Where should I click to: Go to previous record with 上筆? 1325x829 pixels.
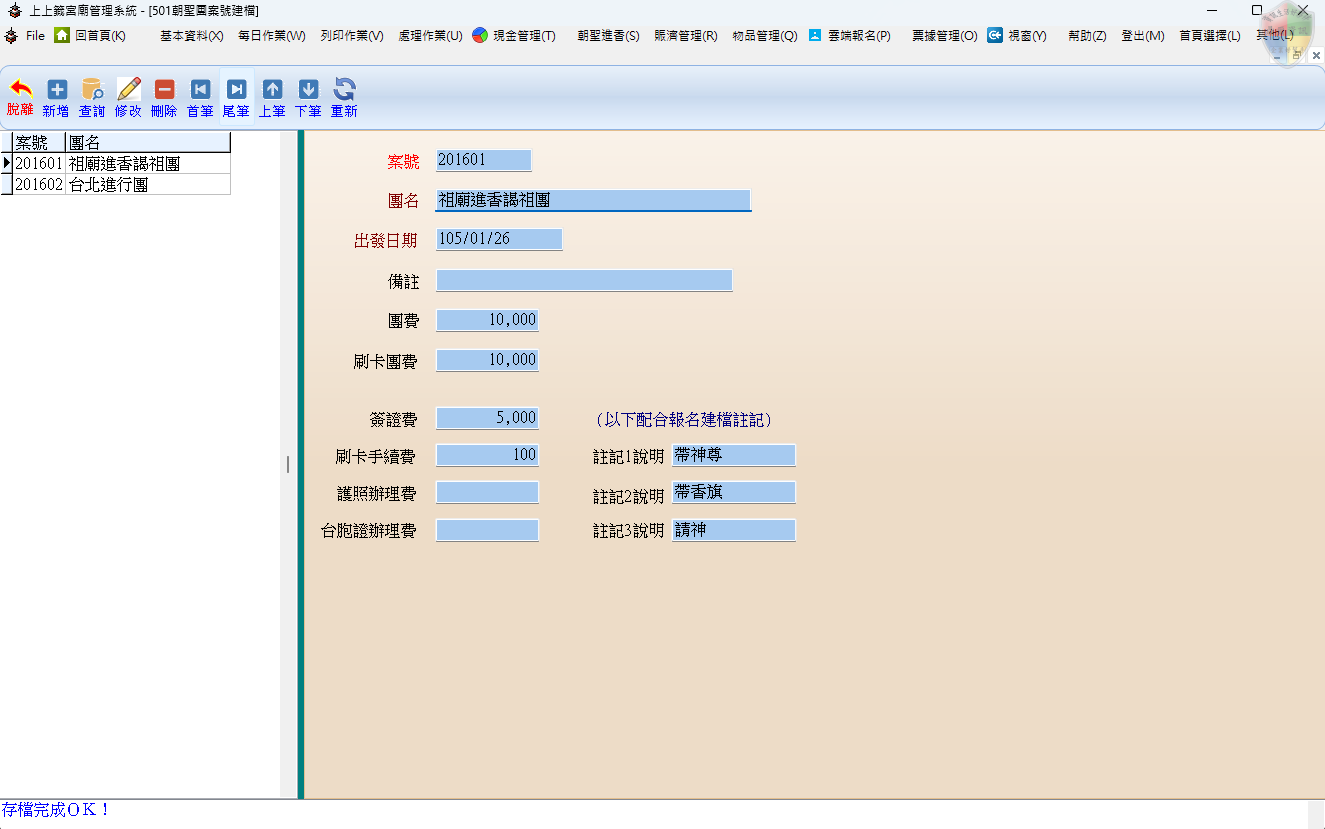pyautogui.click(x=272, y=97)
